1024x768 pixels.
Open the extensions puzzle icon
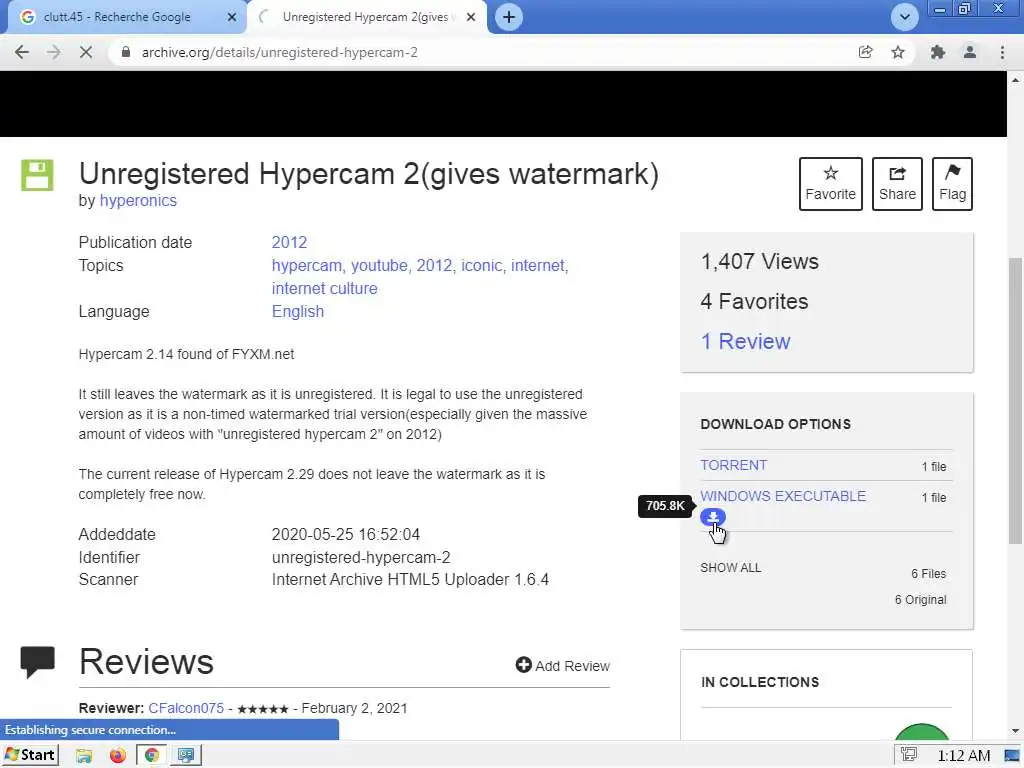click(938, 52)
